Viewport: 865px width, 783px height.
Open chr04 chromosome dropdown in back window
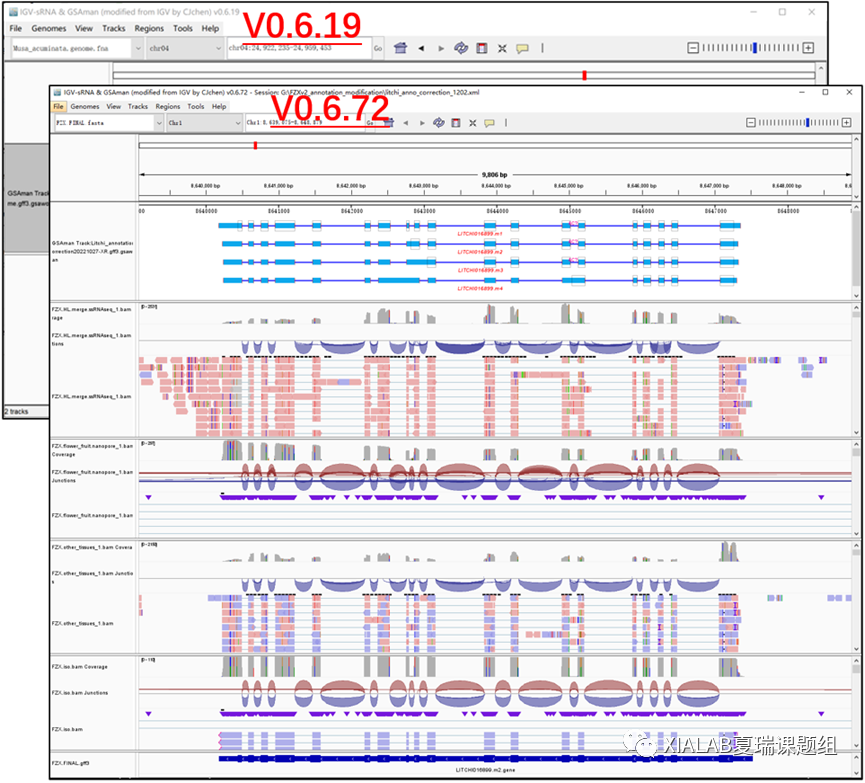[x=218, y=49]
